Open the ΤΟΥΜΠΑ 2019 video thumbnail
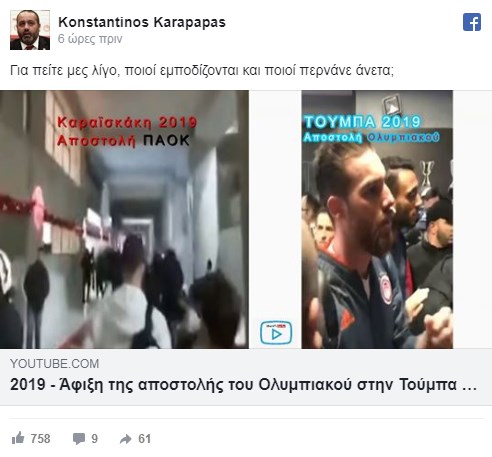 (x=377, y=219)
